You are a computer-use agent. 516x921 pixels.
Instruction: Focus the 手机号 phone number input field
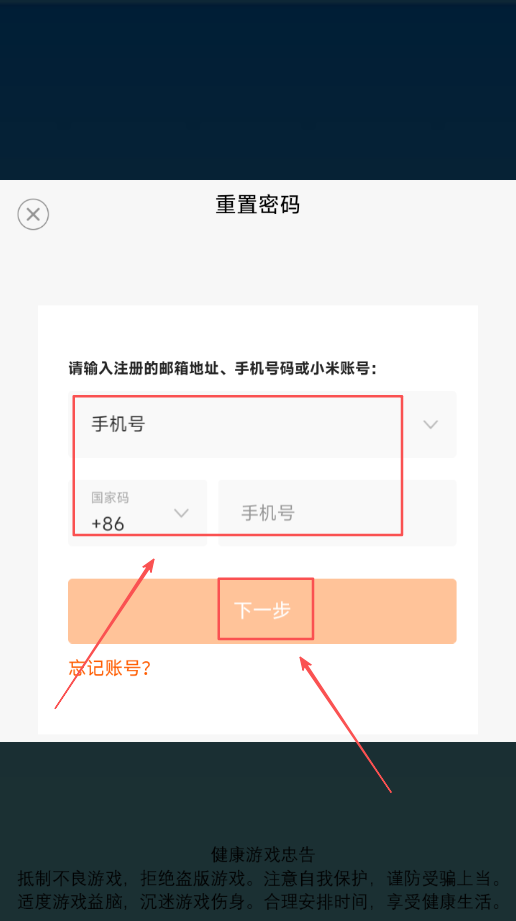[x=337, y=513]
